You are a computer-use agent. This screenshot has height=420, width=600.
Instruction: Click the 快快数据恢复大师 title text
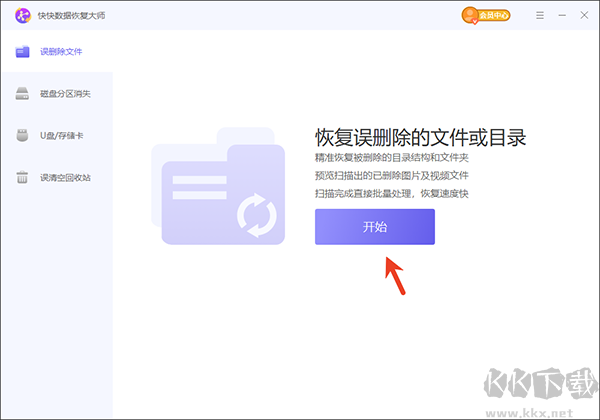pos(71,16)
